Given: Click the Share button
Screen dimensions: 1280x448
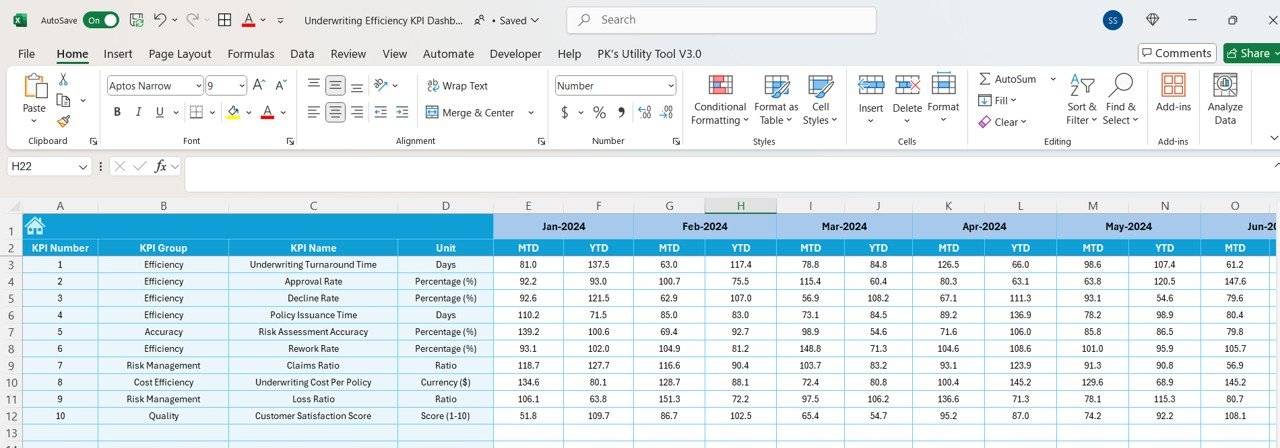Looking at the screenshot, I should [1250, 53].
